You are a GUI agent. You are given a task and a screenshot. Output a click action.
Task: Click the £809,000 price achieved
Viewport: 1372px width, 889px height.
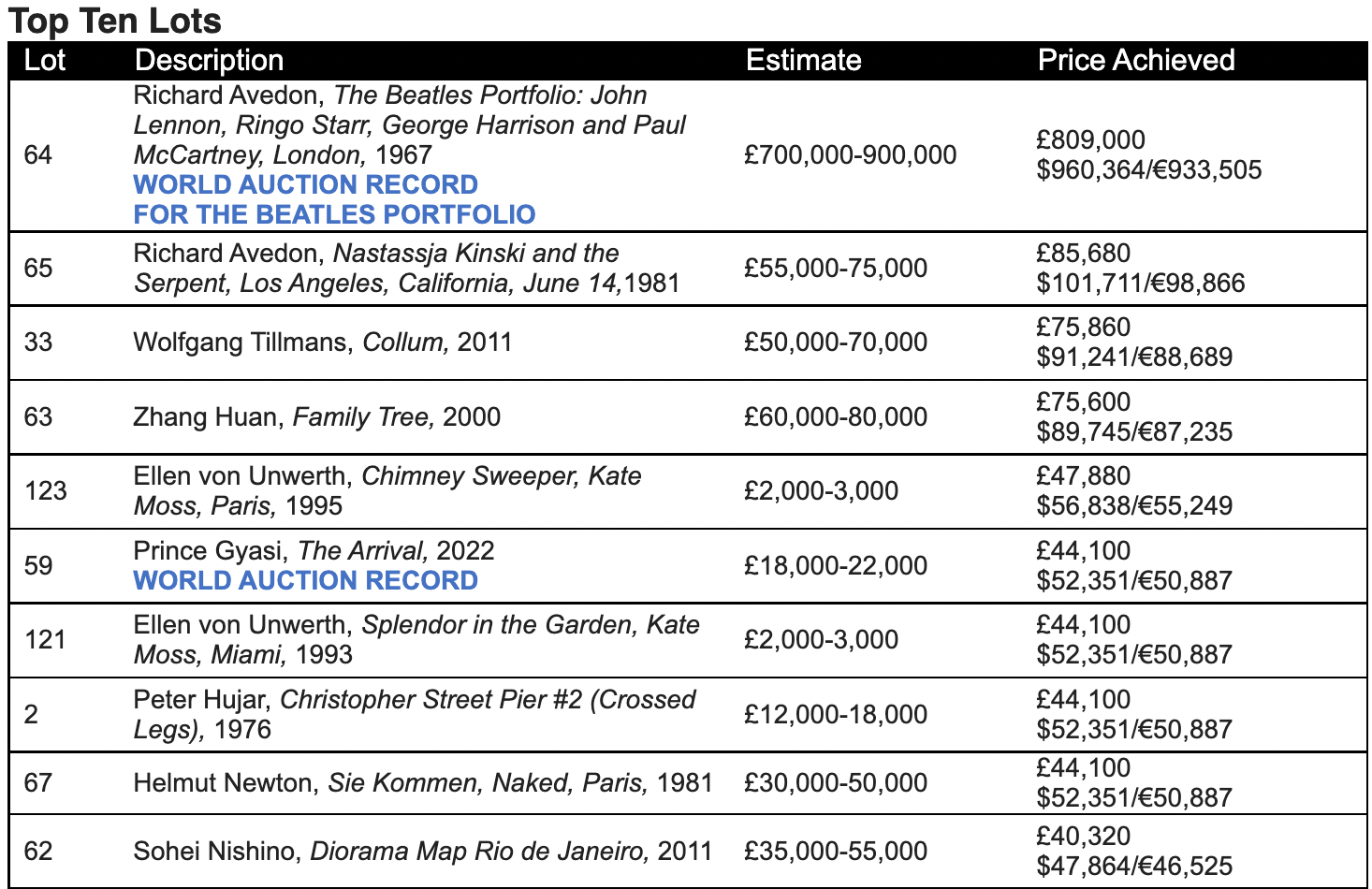(x=1090, y=139)
